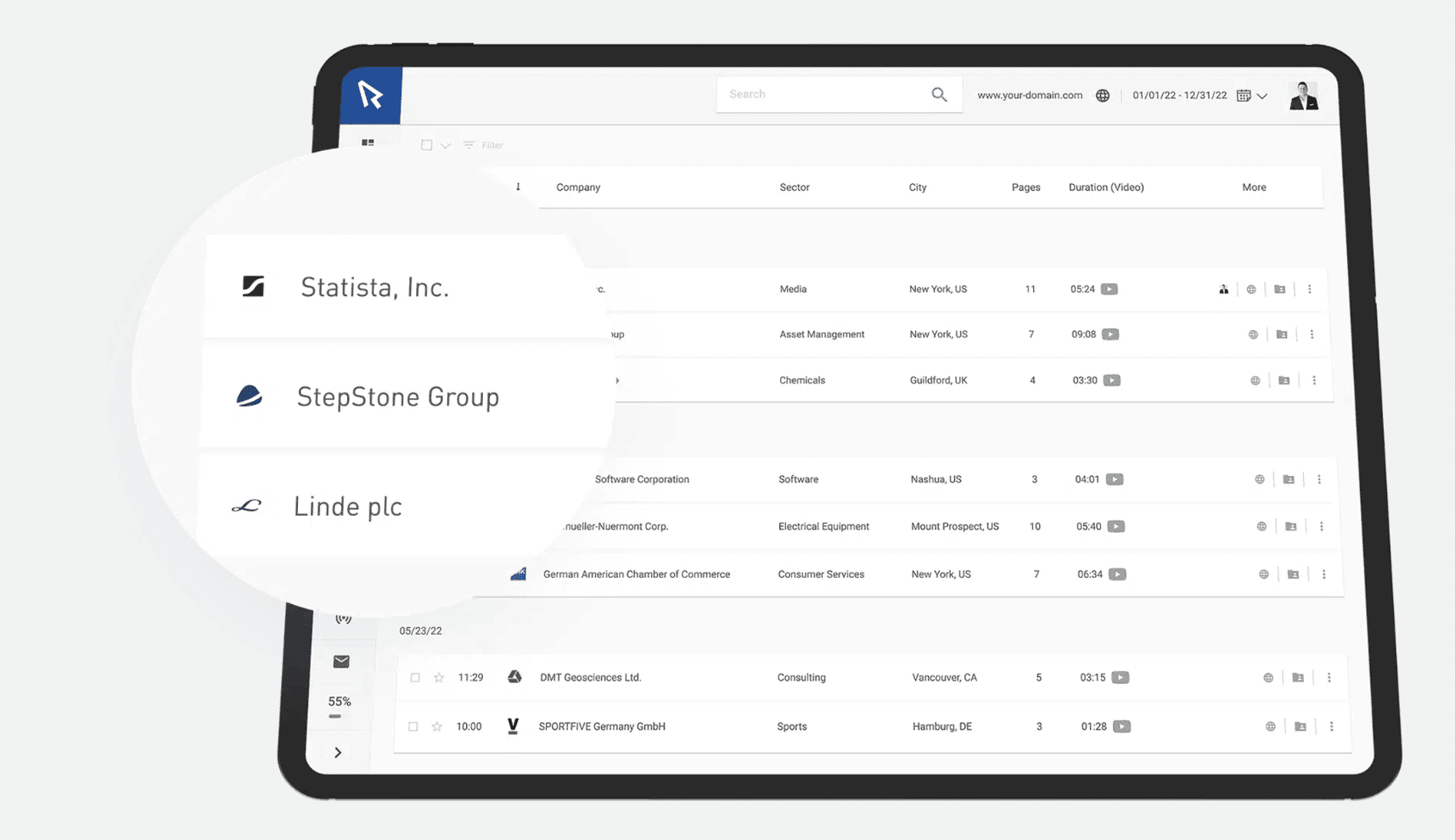Open three-dot menu in Media row
Image resolution: width=1455 pixels, height=840 pixels.
coord(1310,289)
